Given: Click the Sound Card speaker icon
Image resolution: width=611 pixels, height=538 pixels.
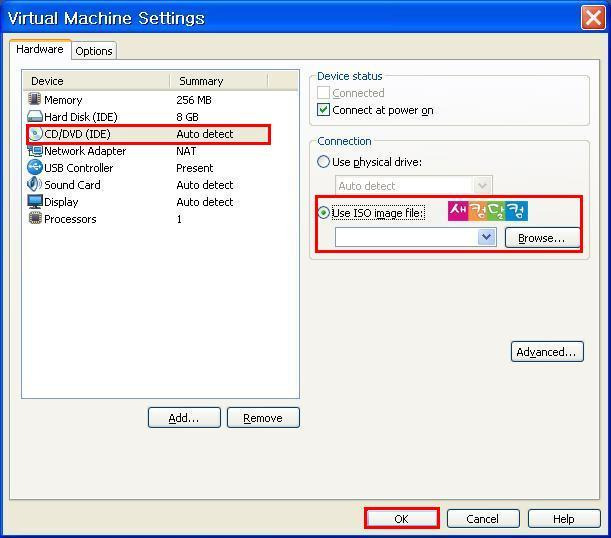Looking at the screenshot, I should coord(34,184).
